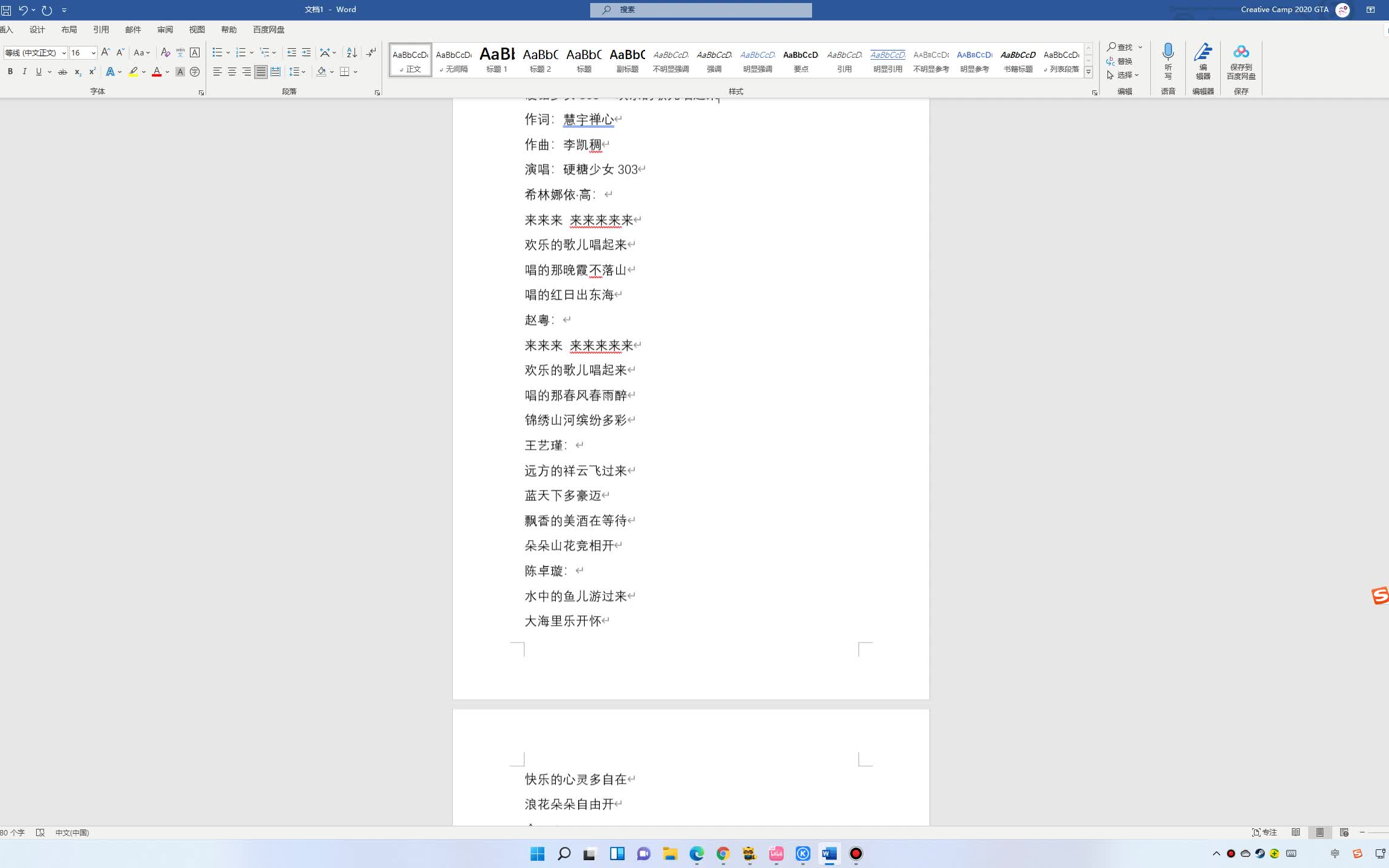
Task: Switch to web layout view icon
Action: (x=1344, y=832)
